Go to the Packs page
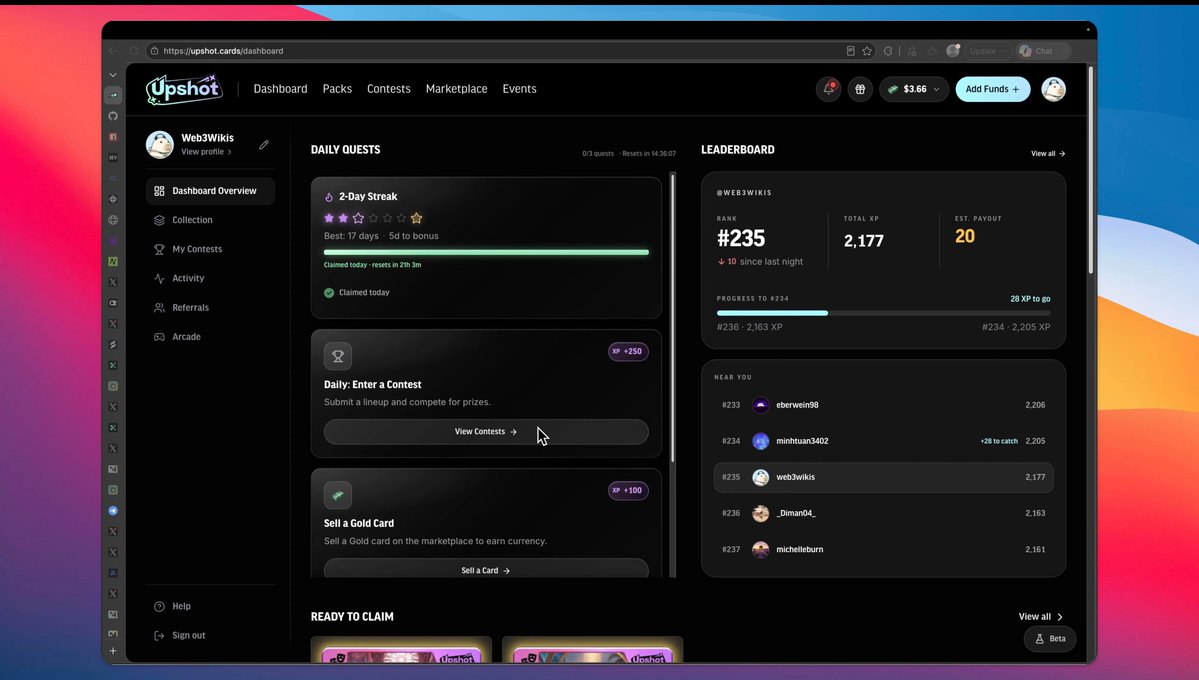1199x680 pixels. (337, 89)
